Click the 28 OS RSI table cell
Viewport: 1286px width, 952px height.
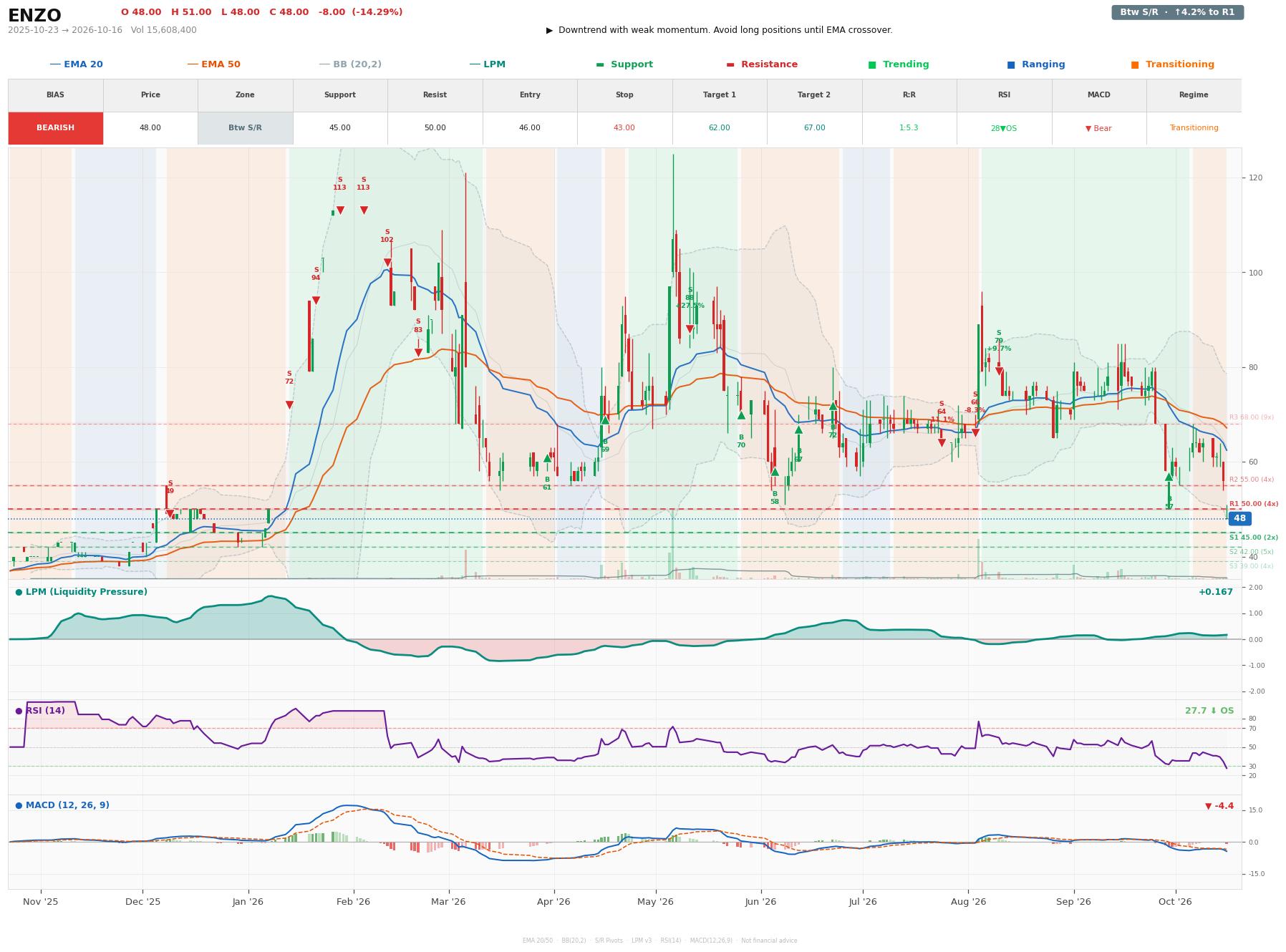[x=1004, y=128]
